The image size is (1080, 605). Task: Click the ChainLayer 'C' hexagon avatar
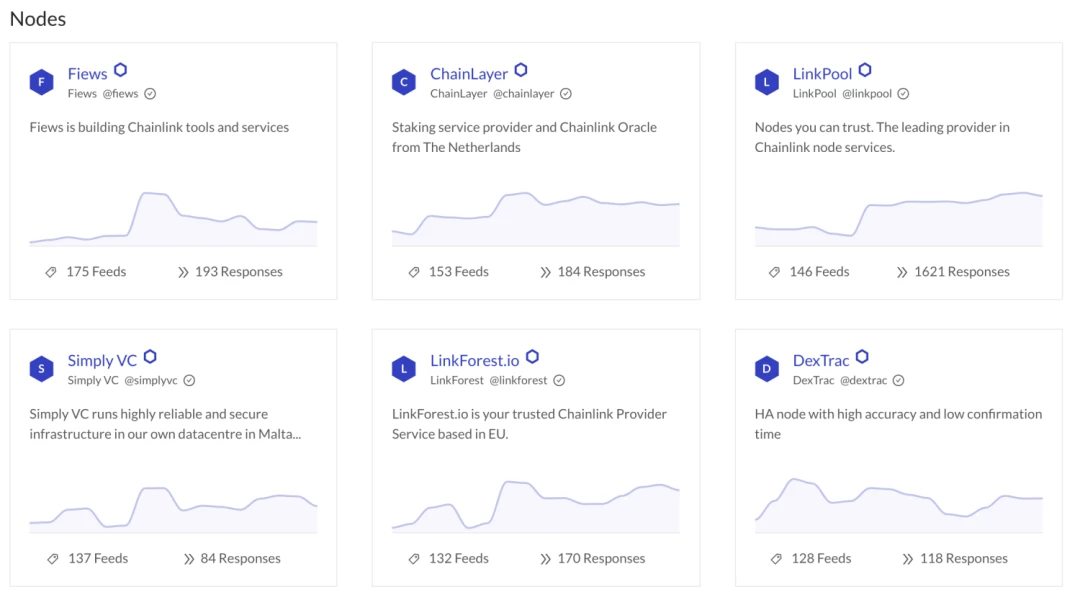click(x=404, y=82)
